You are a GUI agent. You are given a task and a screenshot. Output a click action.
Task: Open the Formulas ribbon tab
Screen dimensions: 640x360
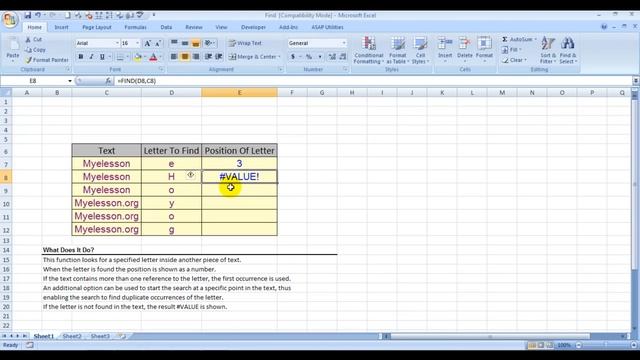coord(135,27)
